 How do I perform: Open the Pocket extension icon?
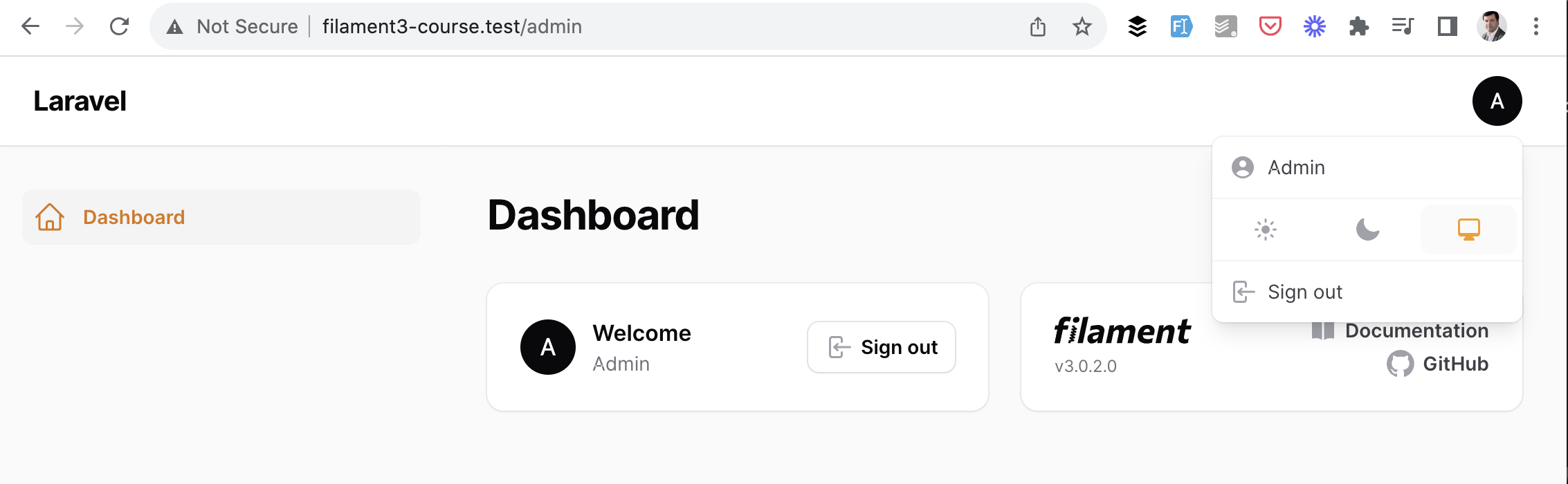pyautogui.click(x=1270, y=26)
